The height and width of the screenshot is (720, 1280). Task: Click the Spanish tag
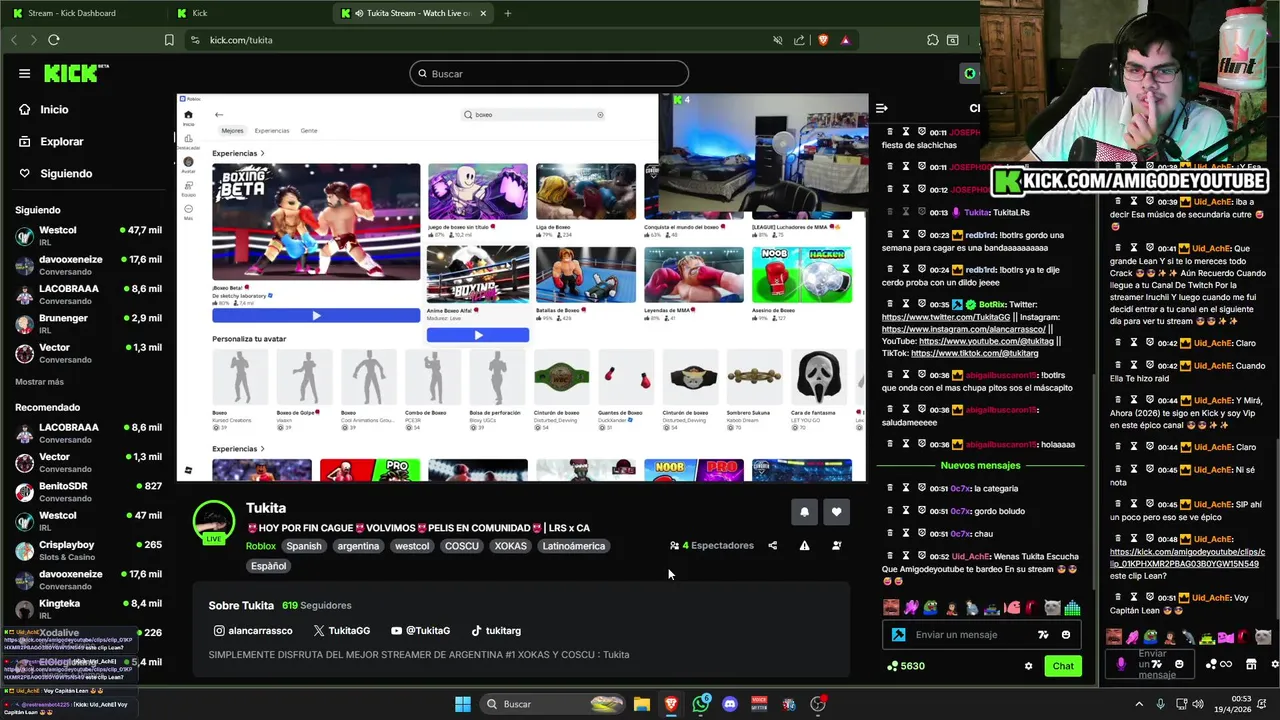(304, 546)
